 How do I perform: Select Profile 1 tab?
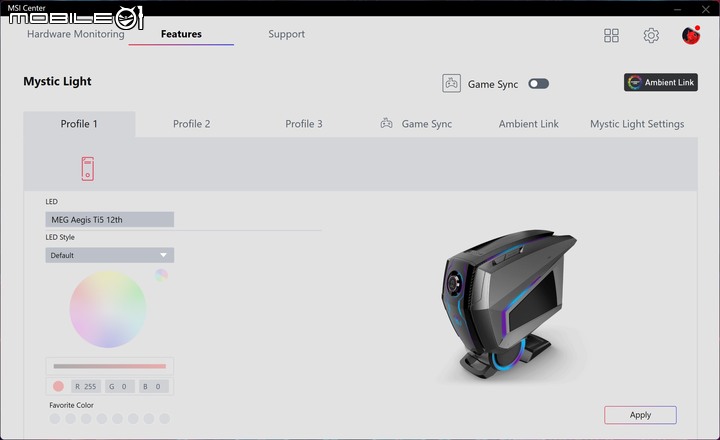[79, 124]
